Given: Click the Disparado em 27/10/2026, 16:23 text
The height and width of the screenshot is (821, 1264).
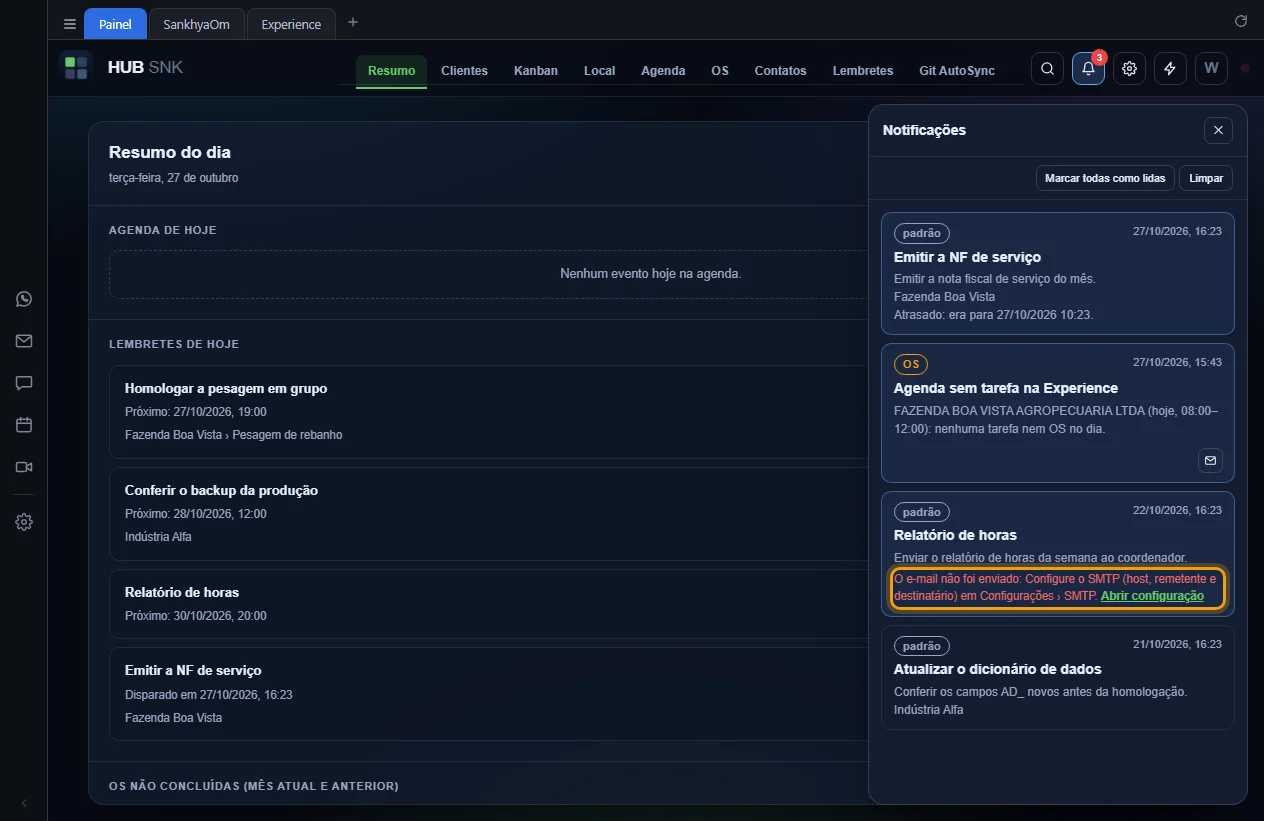Looking at the screenshot, I should 208,694.
